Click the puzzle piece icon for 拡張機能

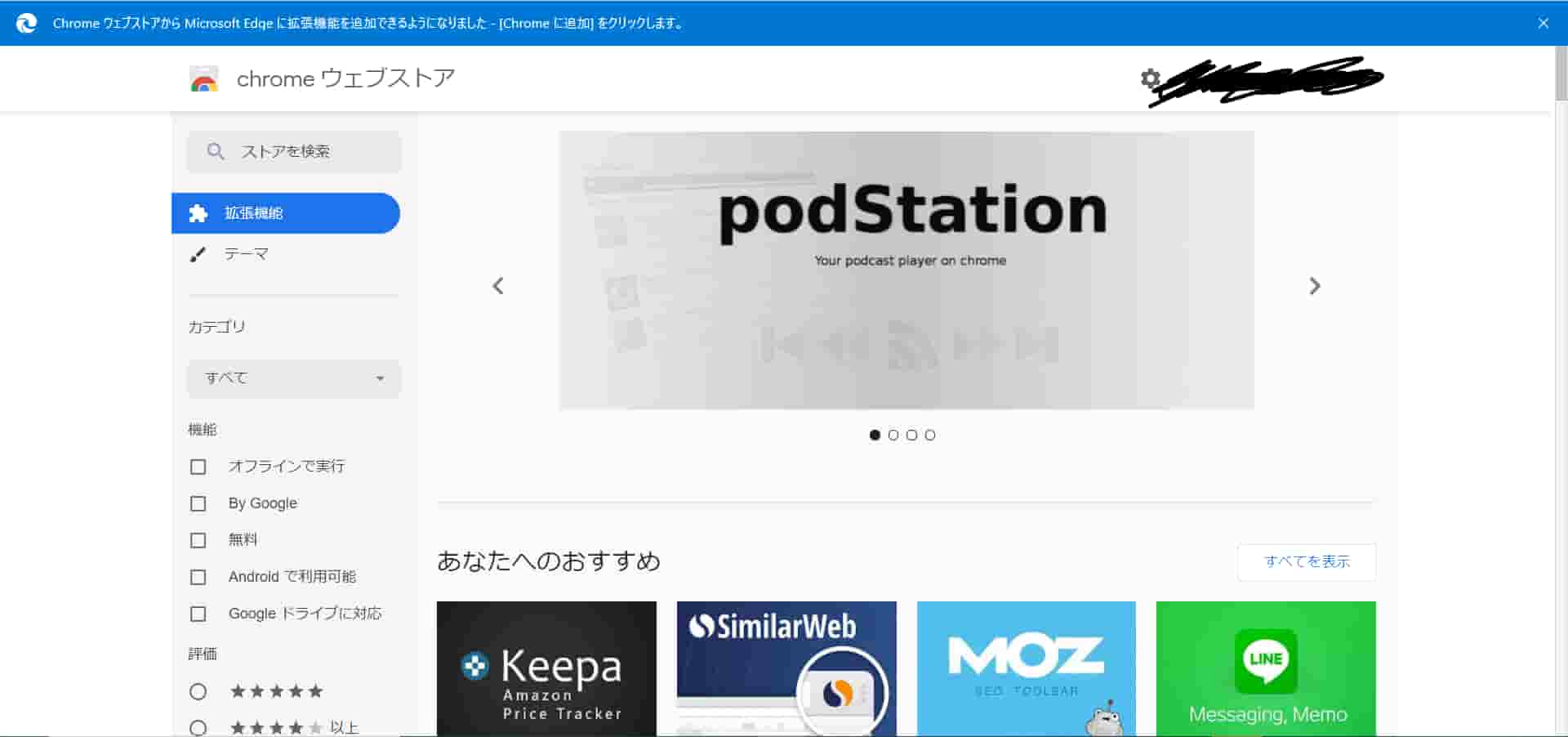pyautogui.click(x=198, y=213)
